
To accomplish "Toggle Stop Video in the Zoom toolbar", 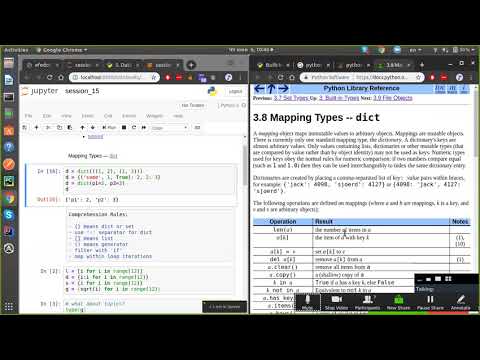I will coord(336,302).
